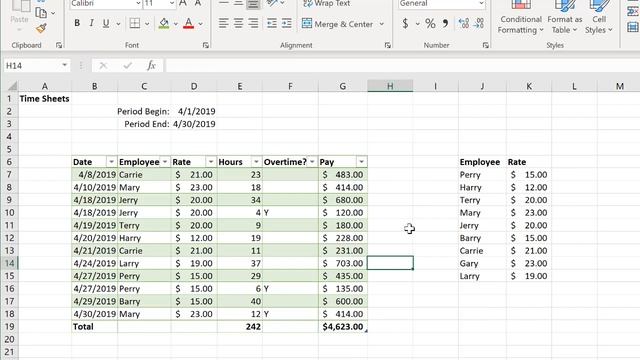
Task: Click Cancel X in formula bar
Action: 103,66
